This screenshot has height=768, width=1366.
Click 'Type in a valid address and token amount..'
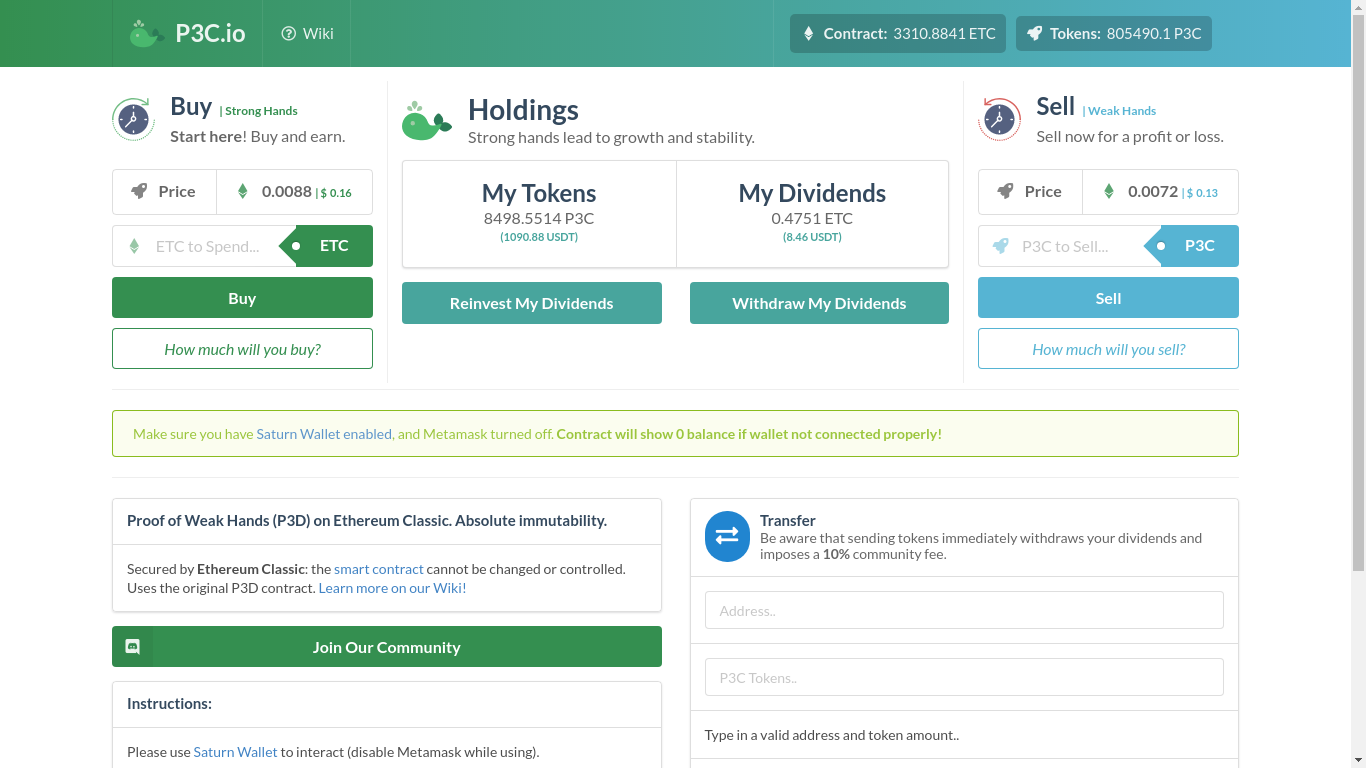coord(832,735)
